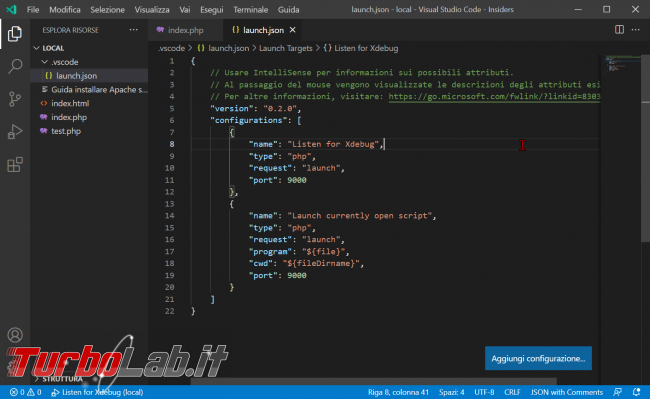Click the "${fileDirname}" value
This screenshot has height=399, width=650.
(x=321, y=264)
